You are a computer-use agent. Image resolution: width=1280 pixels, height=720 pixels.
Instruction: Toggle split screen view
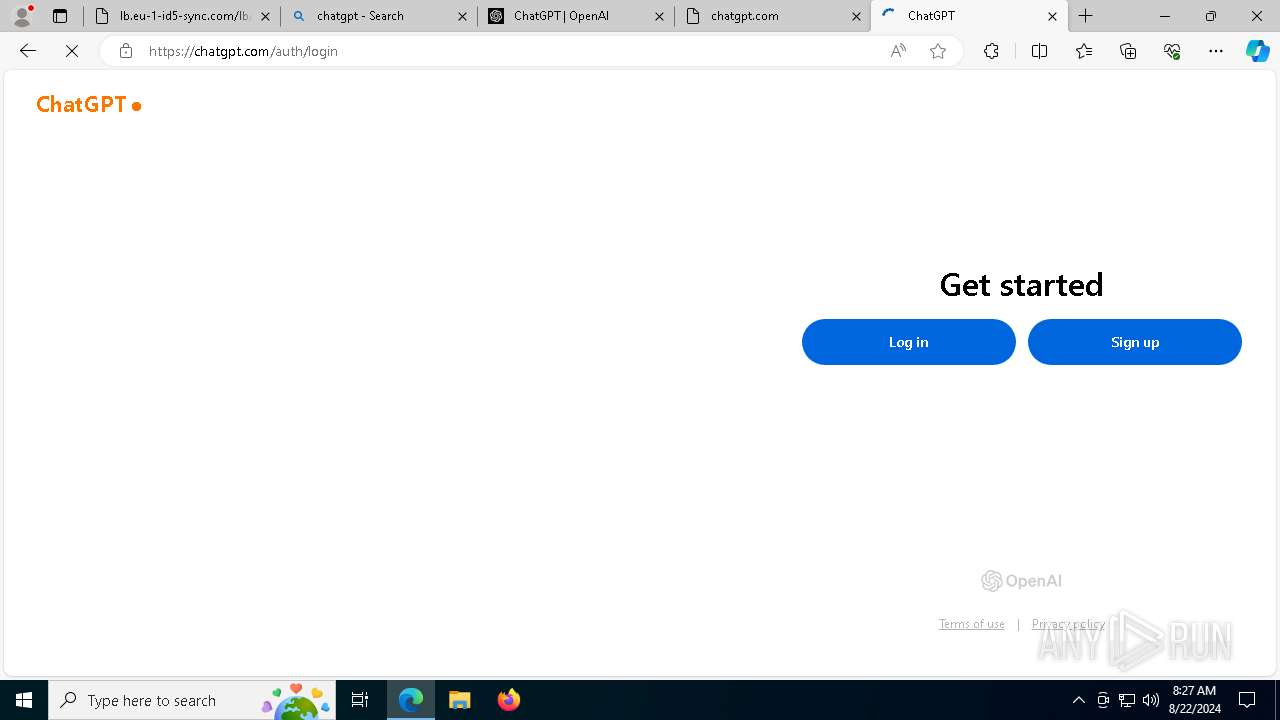(1039, 51)
